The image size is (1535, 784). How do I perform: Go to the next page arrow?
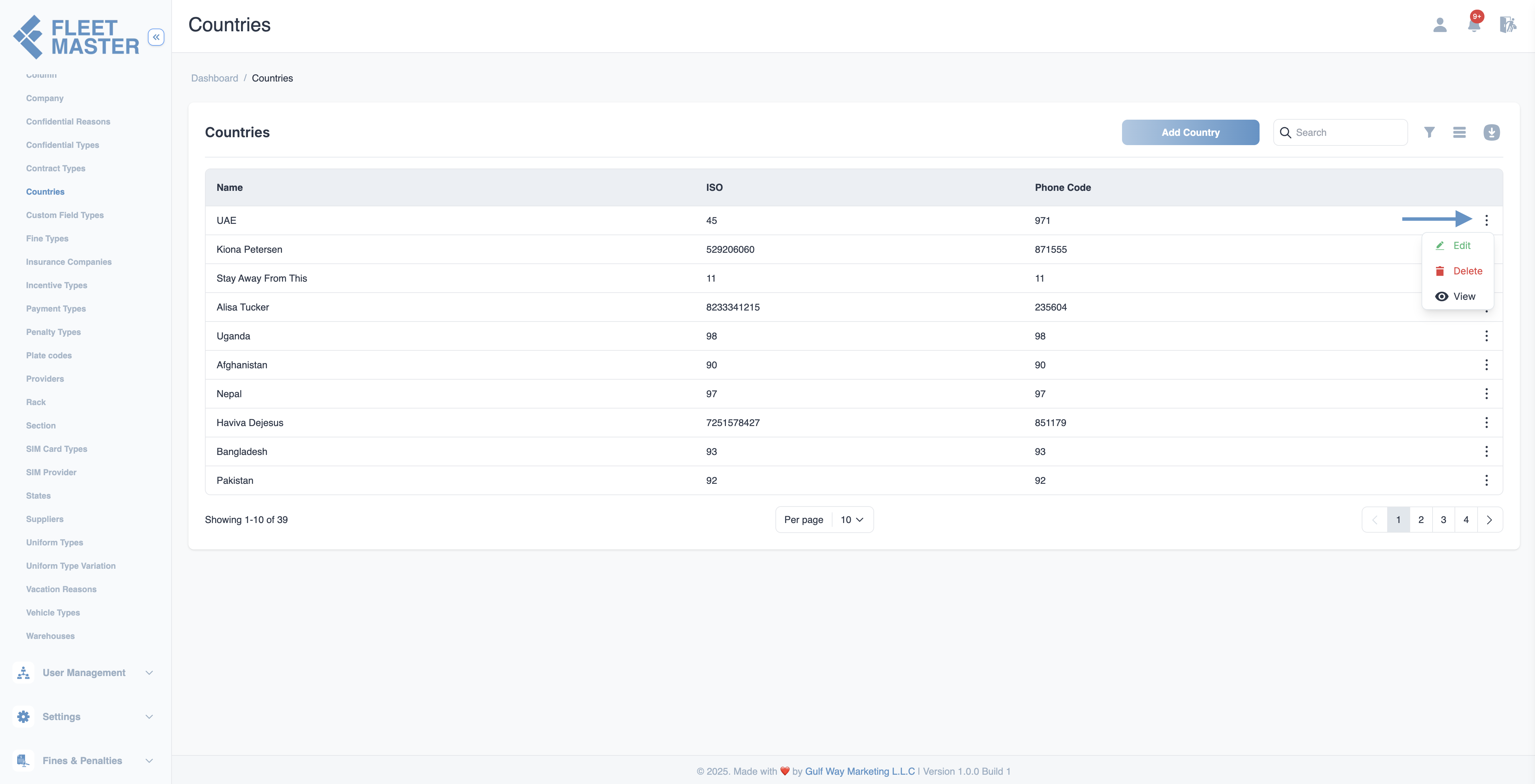pyautogui.click(x=1489, y=520)
